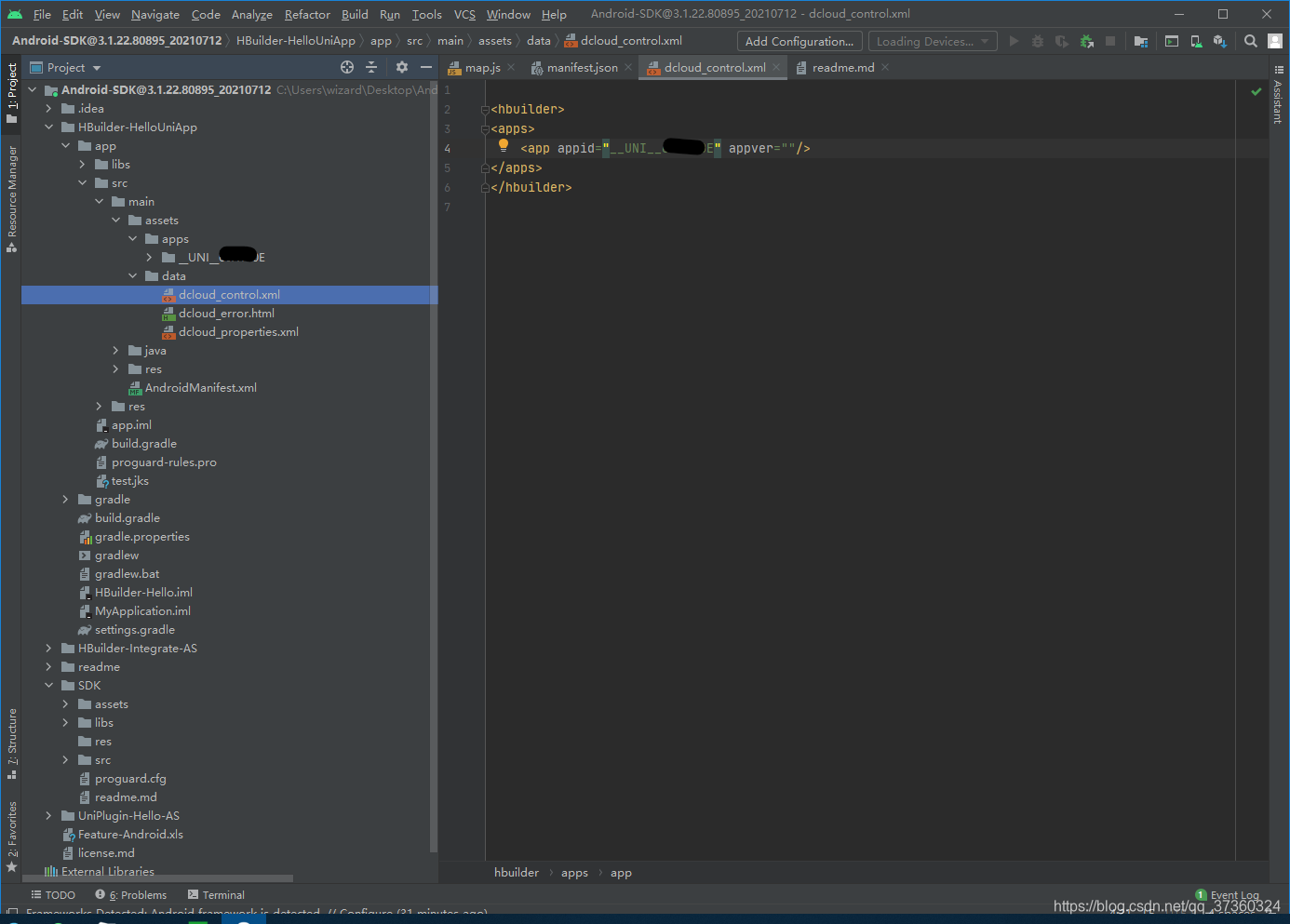Open the File menu
Screen dimensions: 1290x924
(42, 14)
